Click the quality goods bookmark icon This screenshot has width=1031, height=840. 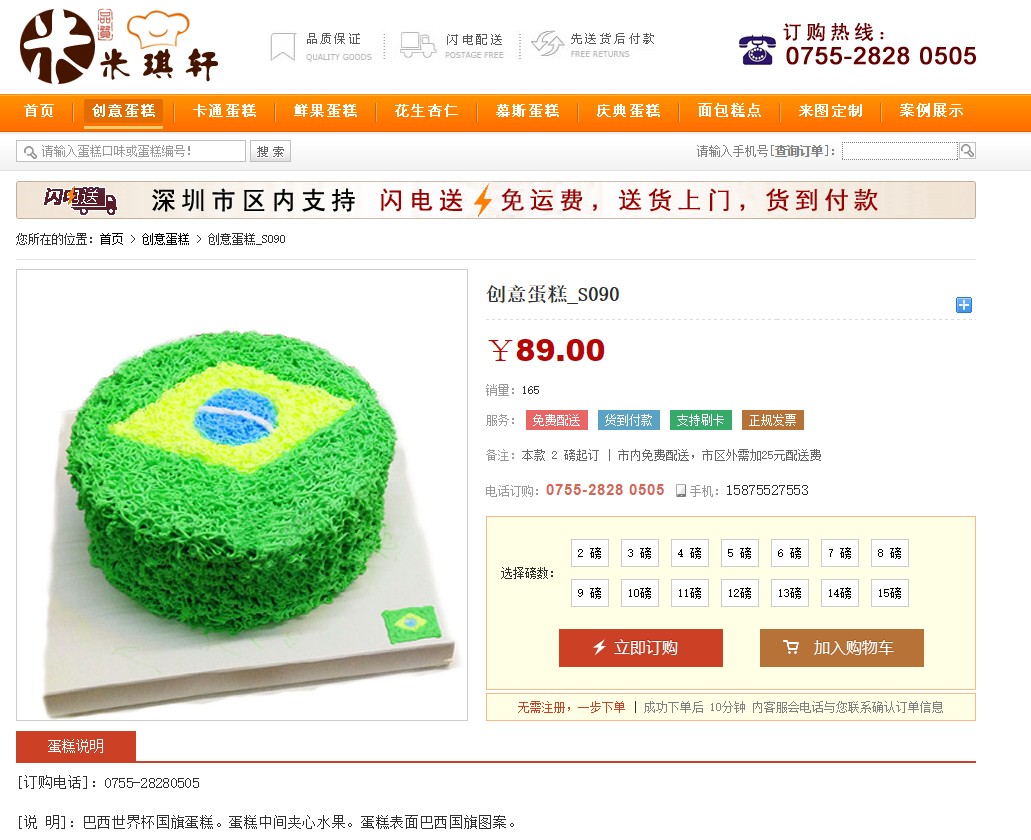pyautogui.click(x=283, y=47)
